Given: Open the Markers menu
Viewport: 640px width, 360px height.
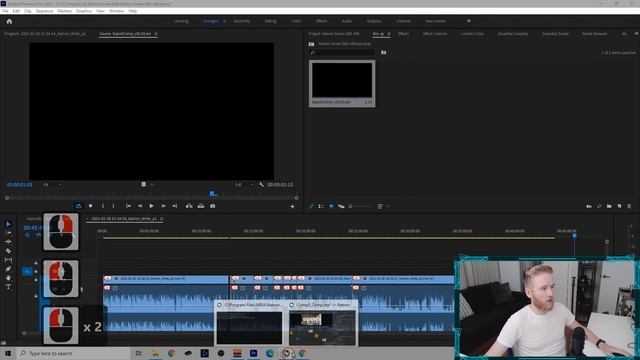Looking at the screenshot, I should pyautogui.click(x=64, y=11).
